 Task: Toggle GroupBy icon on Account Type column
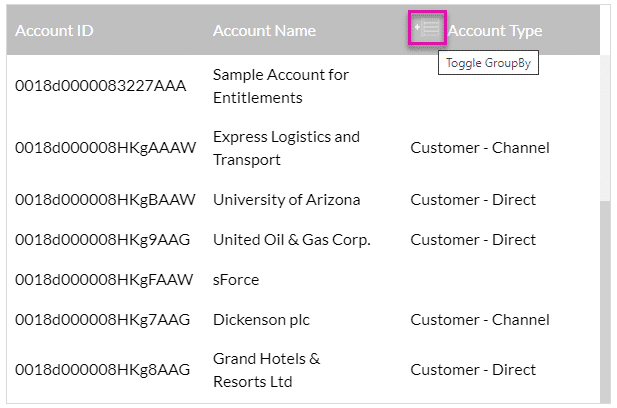pyautogui.click(x=427, y=29)
